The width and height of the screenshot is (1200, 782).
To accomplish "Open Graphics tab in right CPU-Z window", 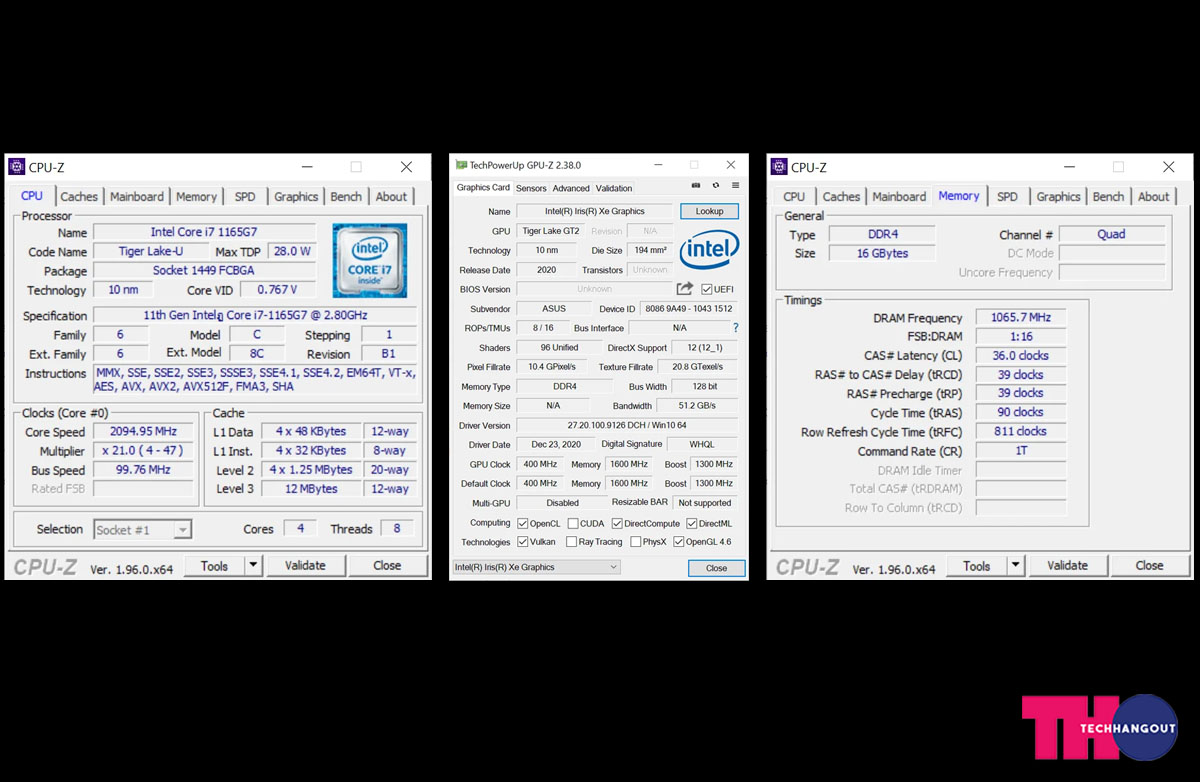I will tap(1058, 197).
